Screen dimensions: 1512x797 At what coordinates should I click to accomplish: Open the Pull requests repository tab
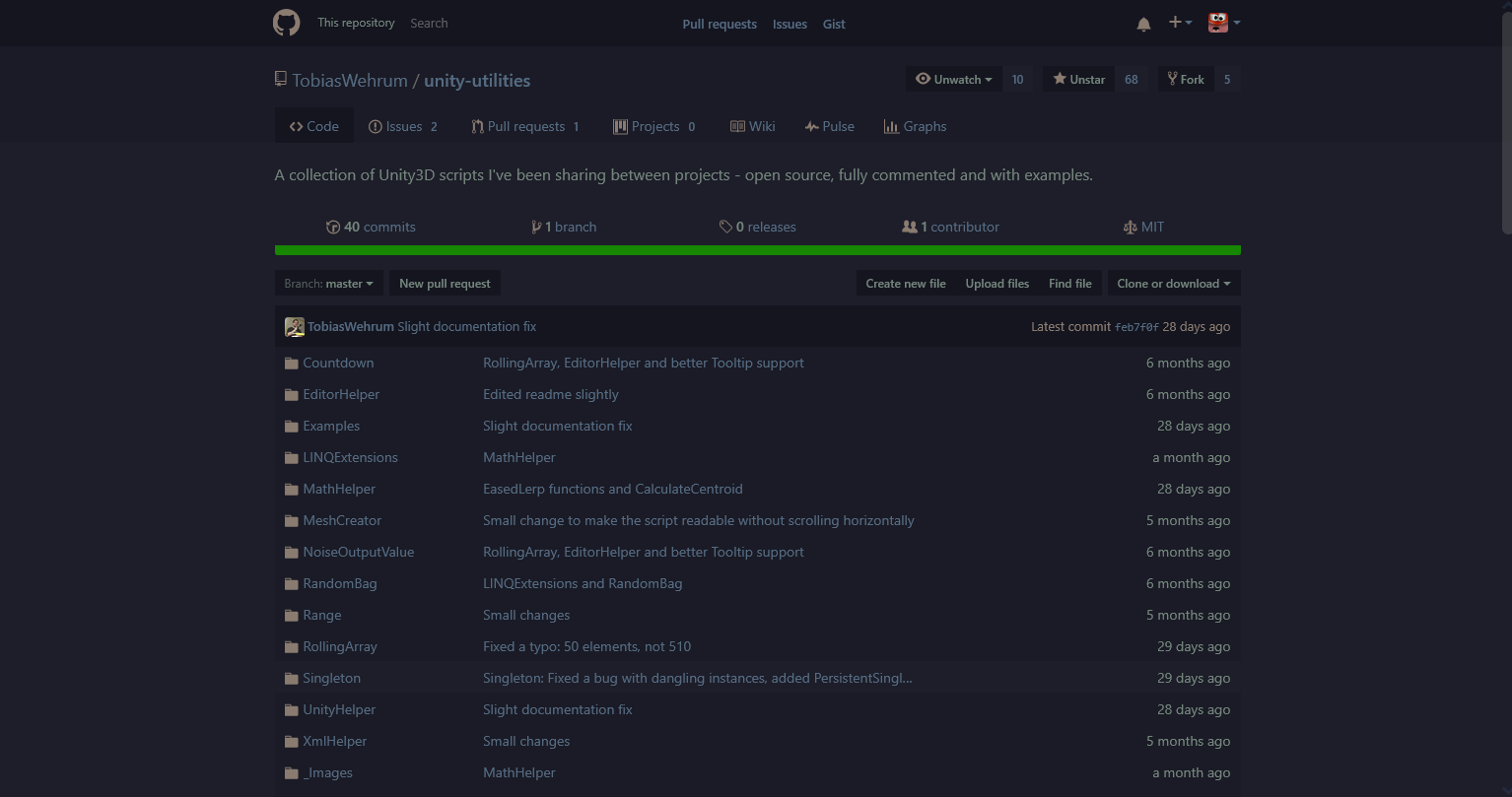(x=525, y=126)
